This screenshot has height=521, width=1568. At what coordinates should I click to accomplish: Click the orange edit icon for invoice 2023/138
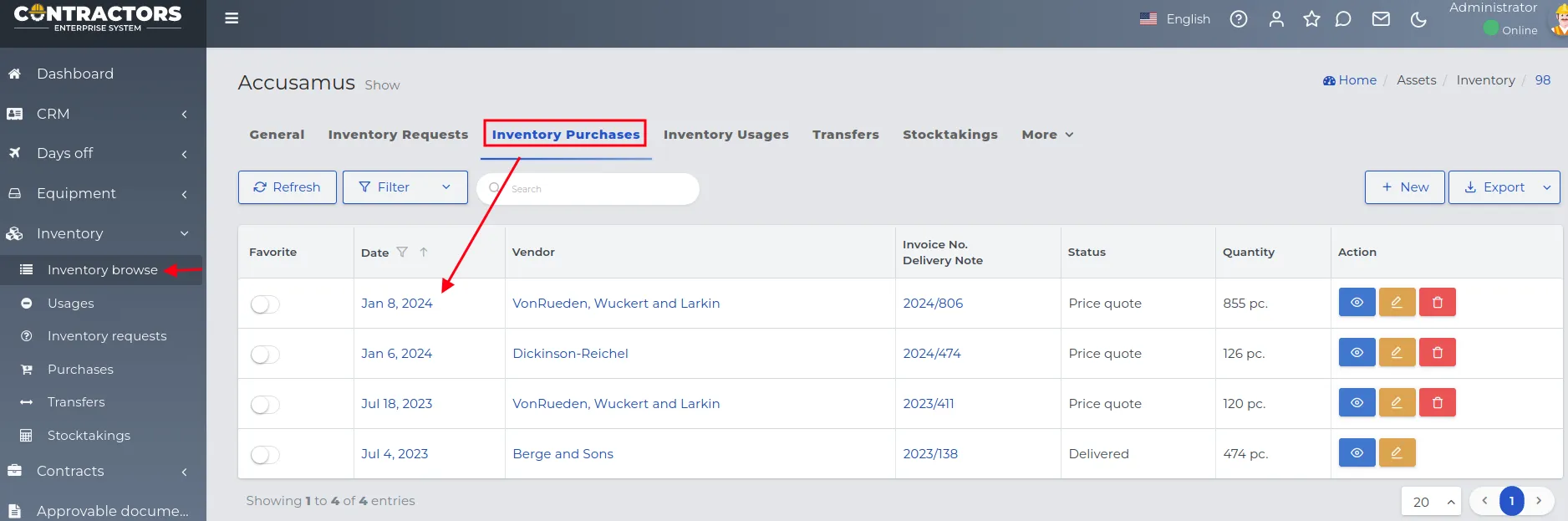1396,452
